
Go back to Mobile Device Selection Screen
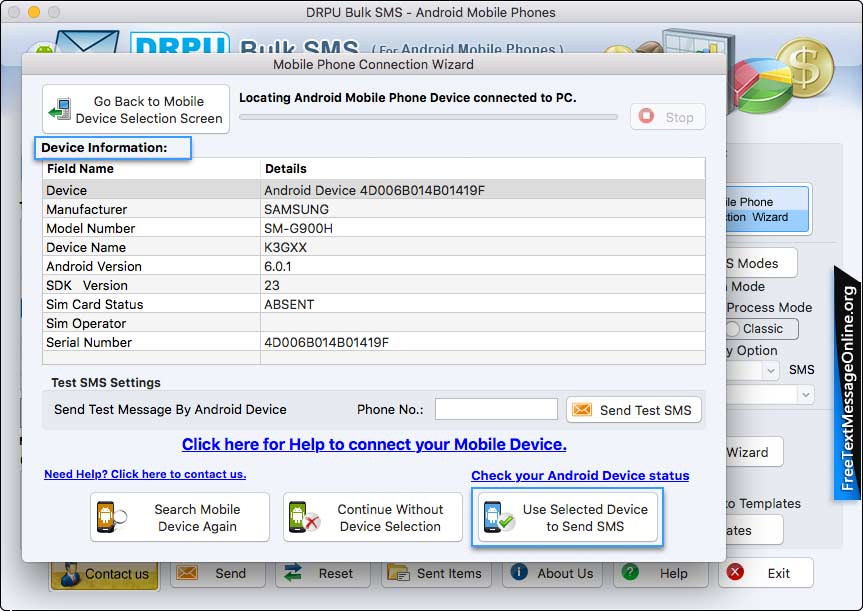(x=136, y=109)
